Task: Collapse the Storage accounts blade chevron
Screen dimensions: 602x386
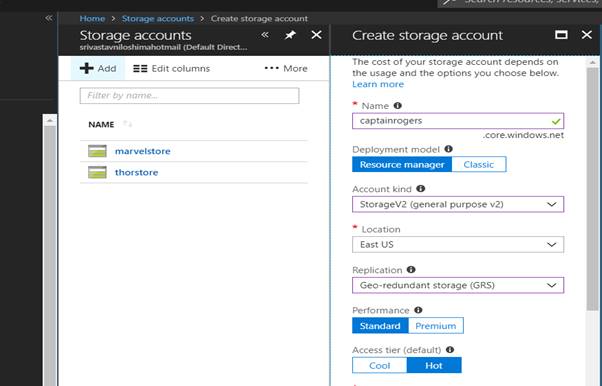Action: [x=265, y=35]
